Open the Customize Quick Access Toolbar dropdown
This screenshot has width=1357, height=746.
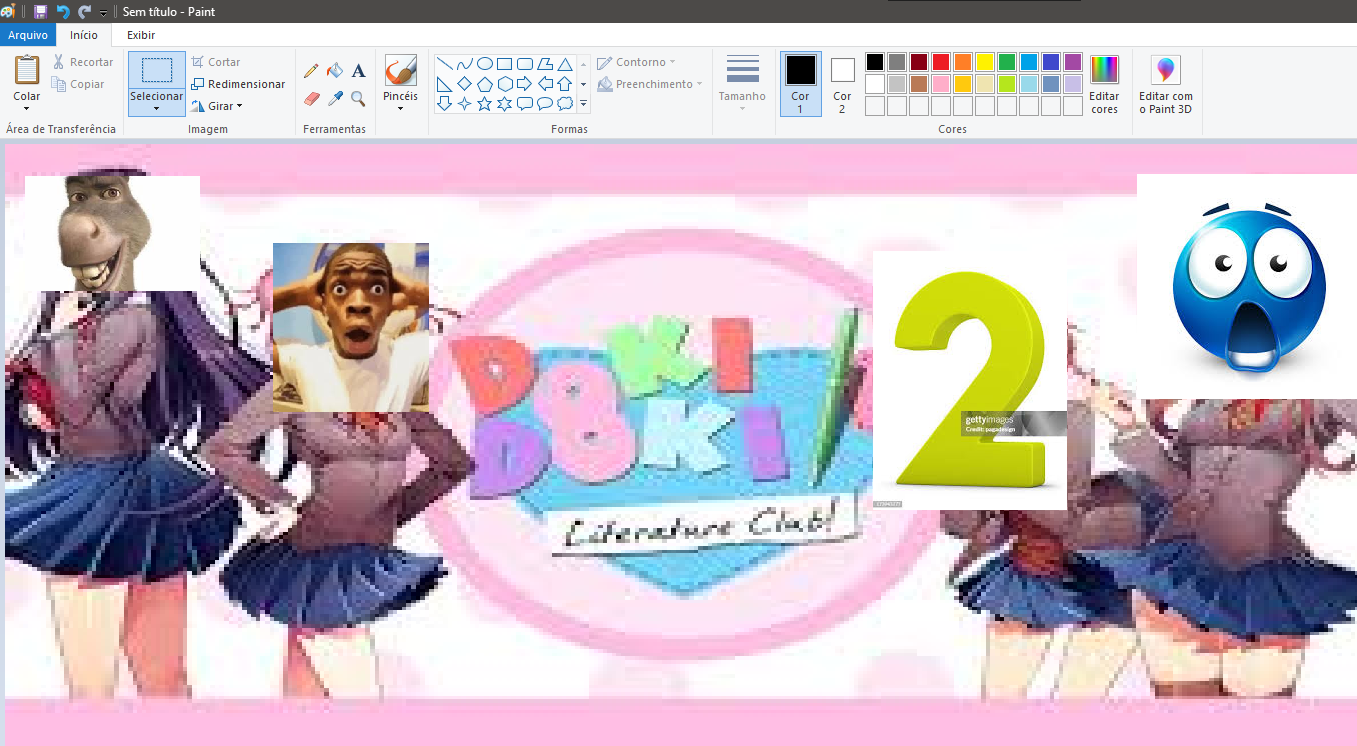(103, 12)
